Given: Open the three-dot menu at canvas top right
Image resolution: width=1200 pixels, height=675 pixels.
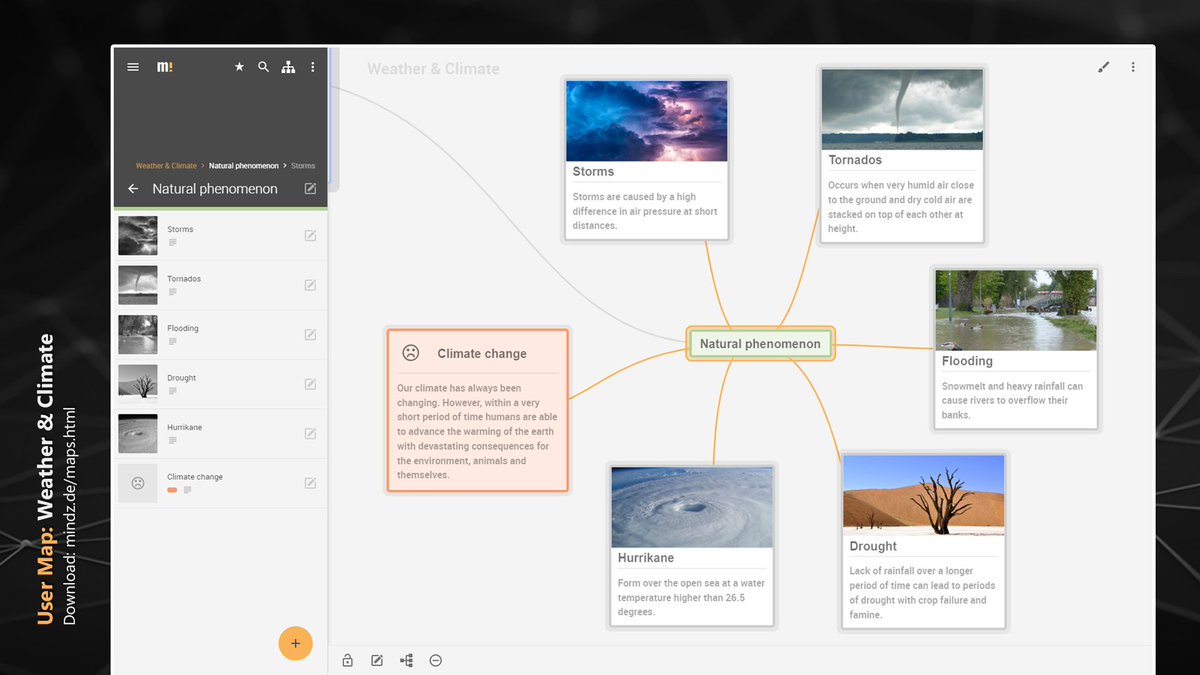Looking at the screenshot, I should click(x=1133, y=66).
